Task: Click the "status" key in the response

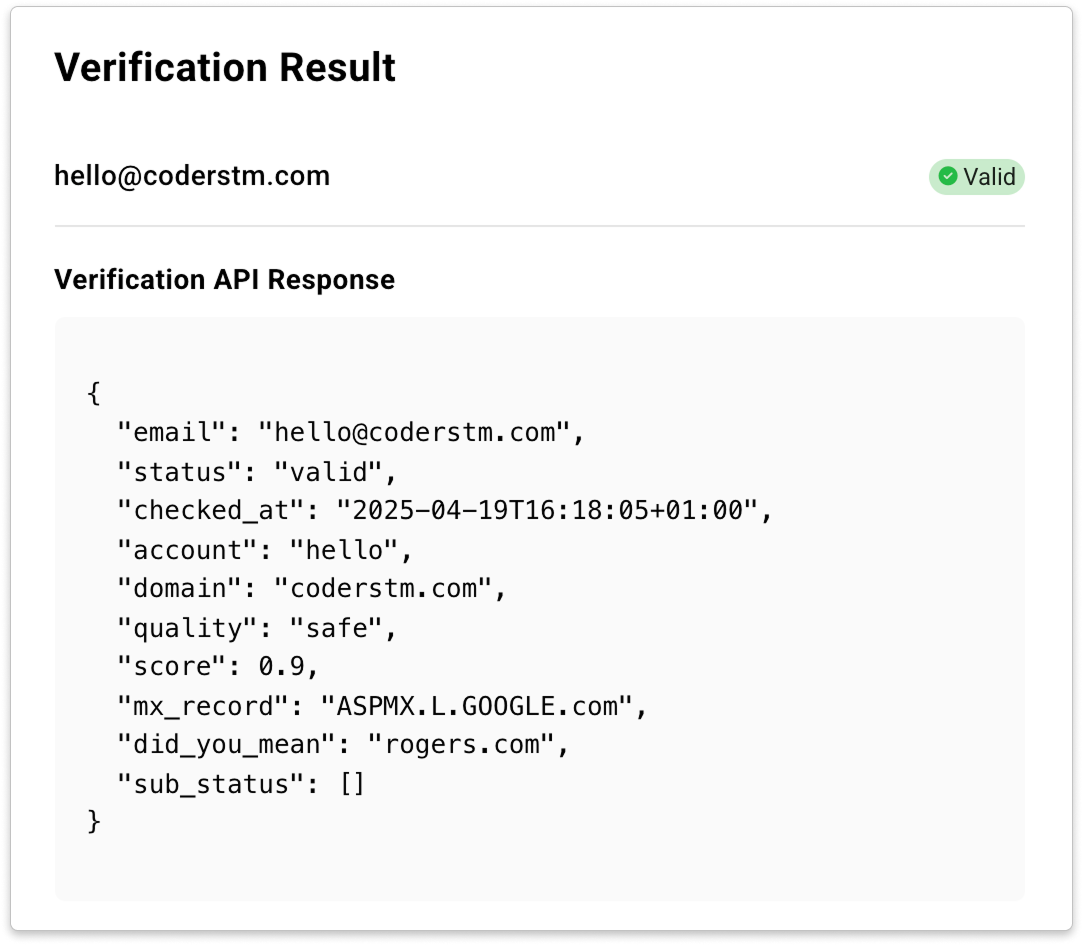Action: pos(188,471)
